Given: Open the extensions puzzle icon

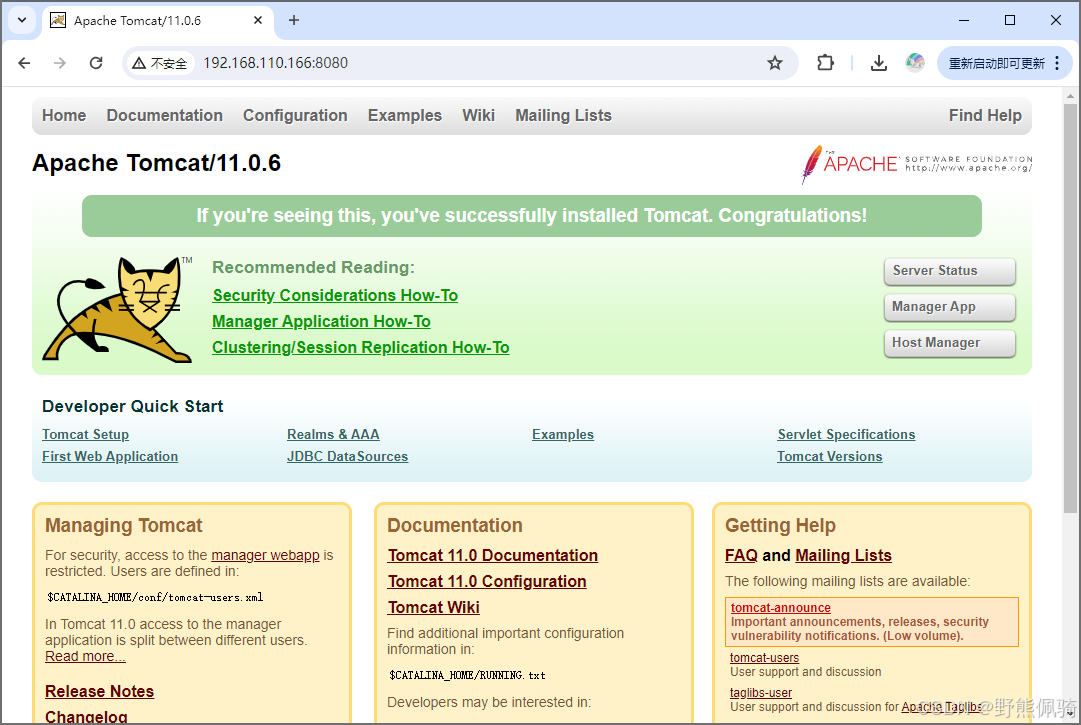Looking at the screenshot, I should pos(825,63).
